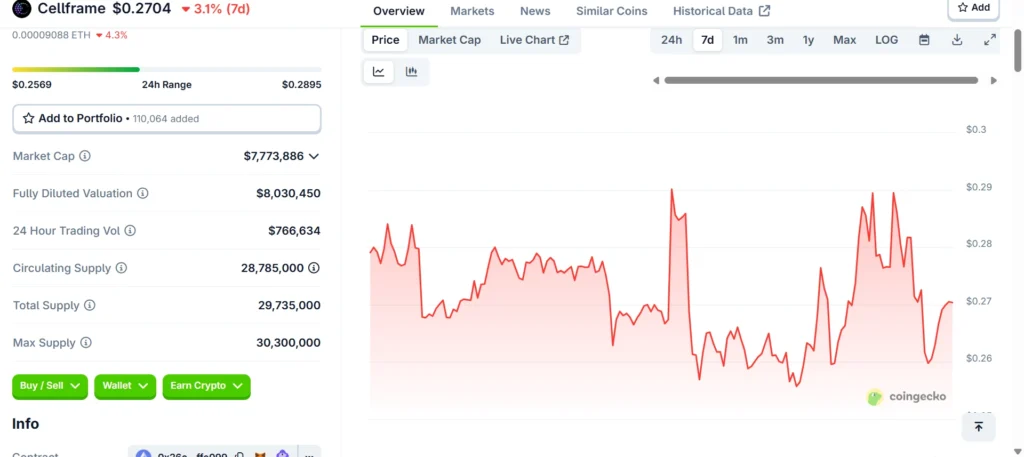Click the $0.29 y-axis label

tap(977, 187)
